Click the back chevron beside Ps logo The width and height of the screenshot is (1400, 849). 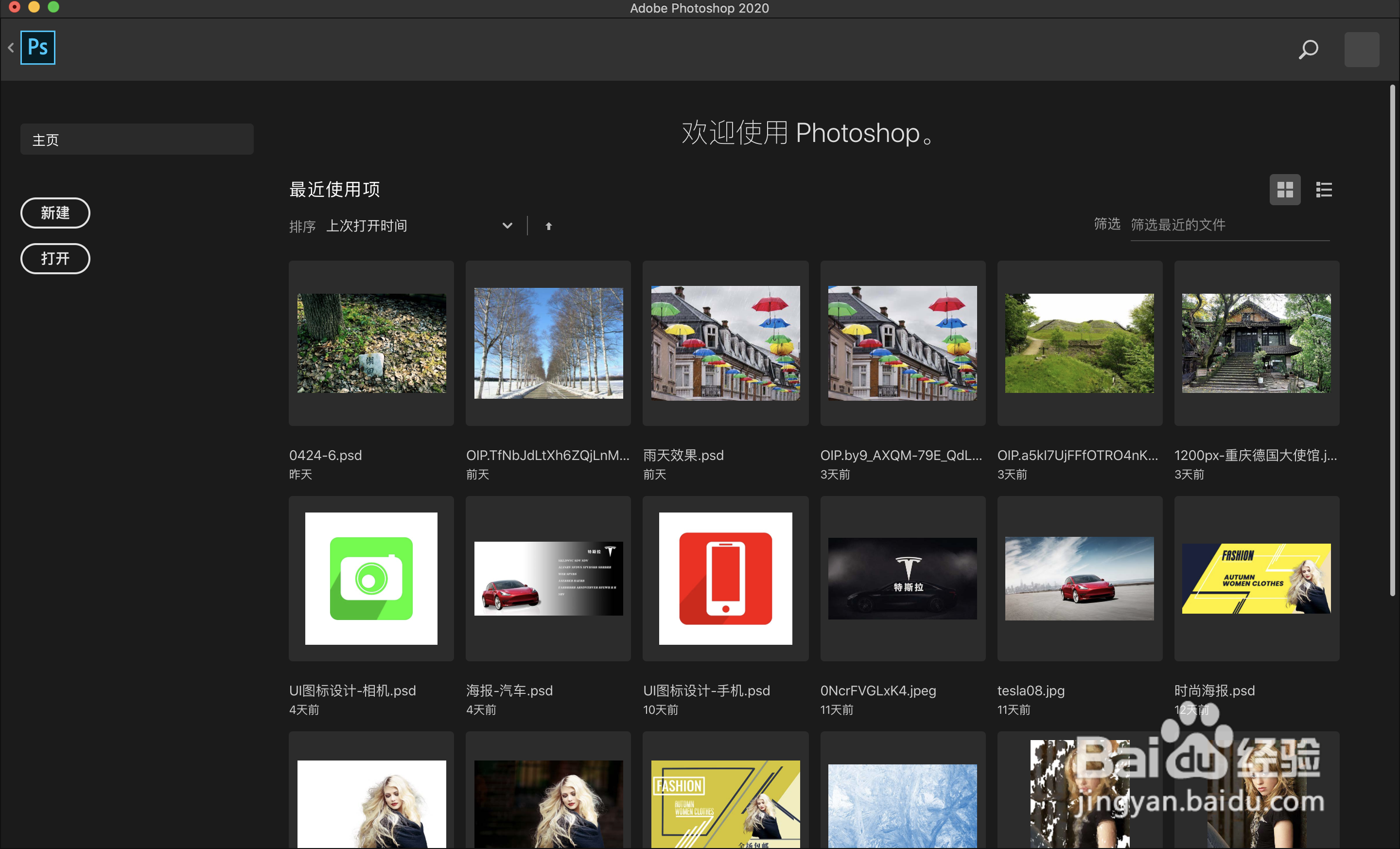point(11,48)
